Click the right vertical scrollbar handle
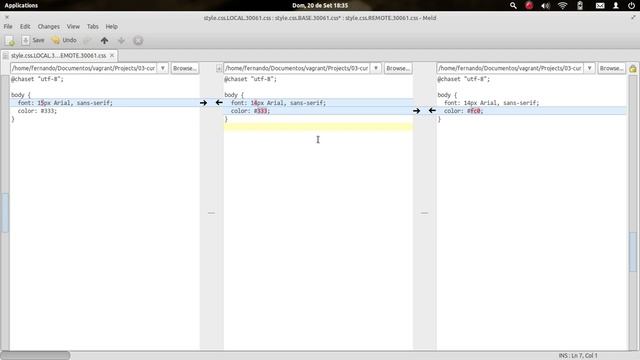 click(x=633, y=252)
